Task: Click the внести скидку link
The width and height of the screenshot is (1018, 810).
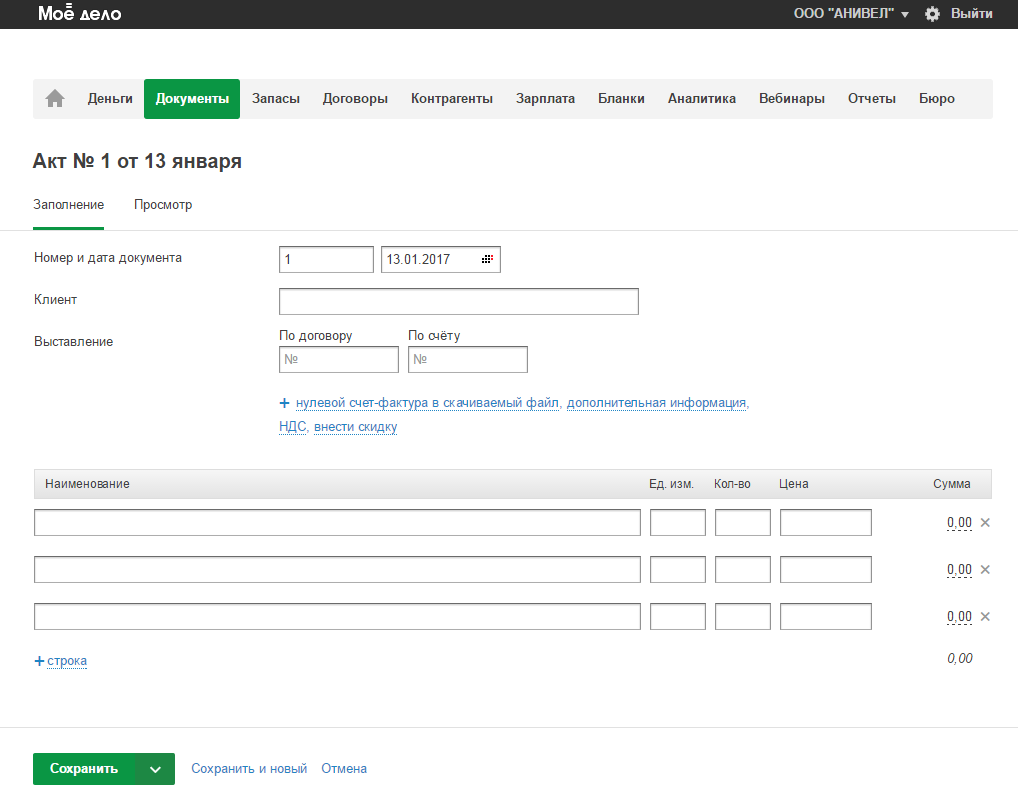Action: [x=356, y=427]
